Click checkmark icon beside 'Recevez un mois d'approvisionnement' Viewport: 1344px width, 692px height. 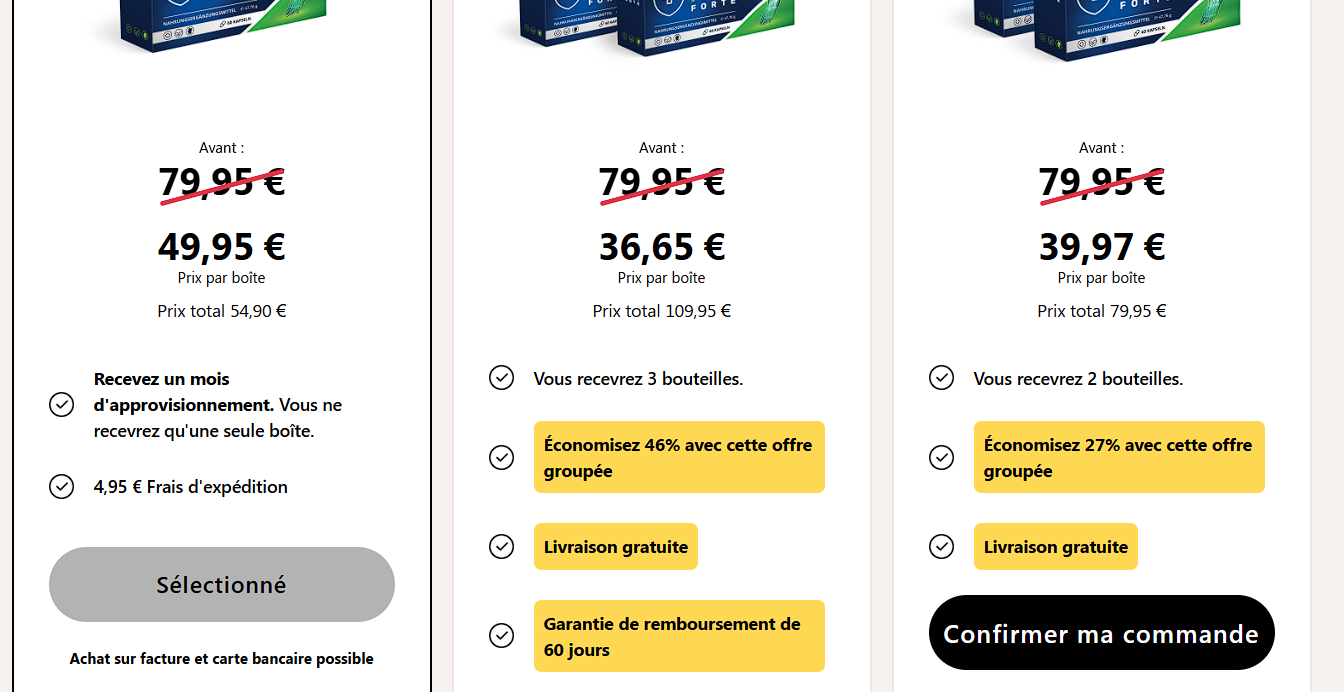(61, 405)
